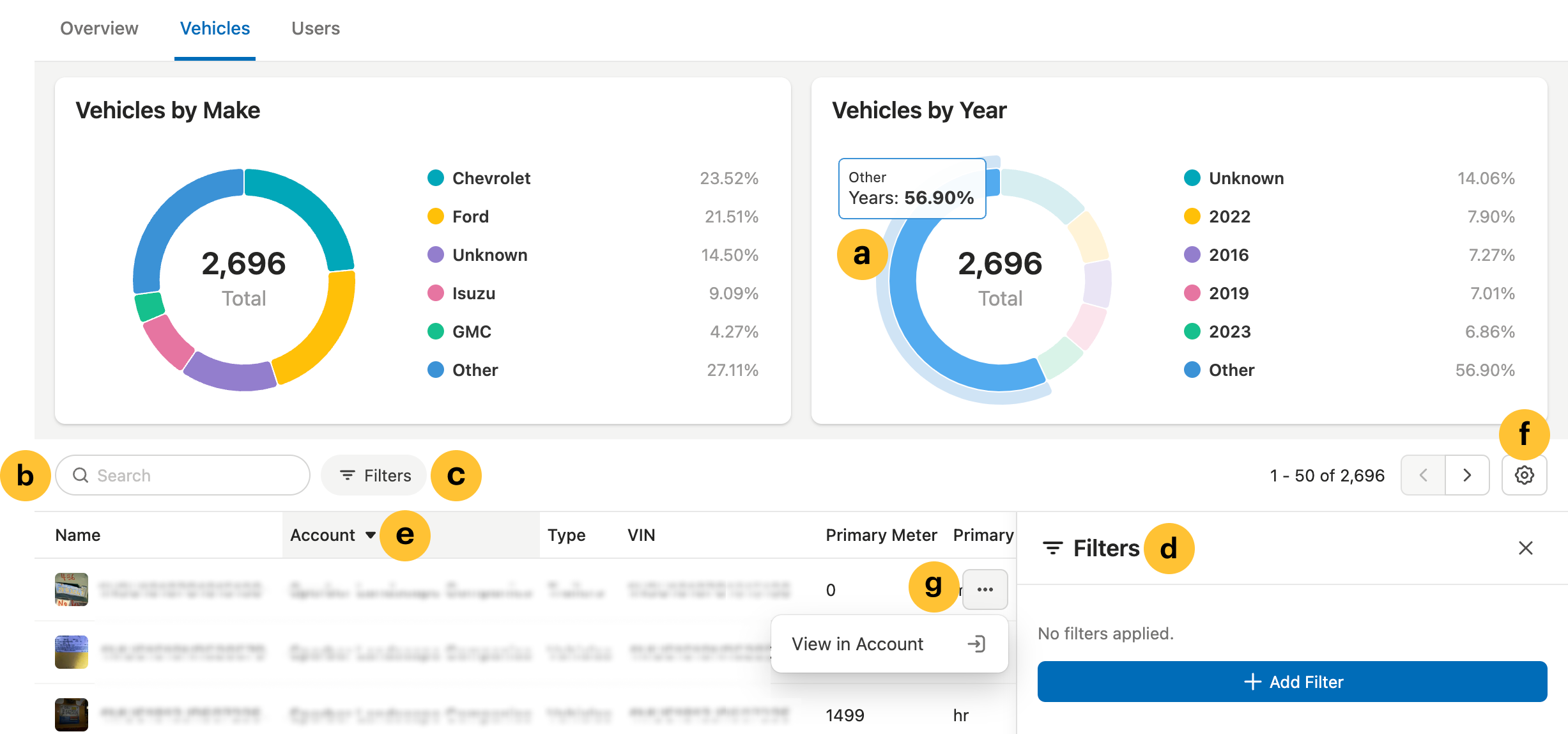Open the Account column sort dropdown
The width and height of the screenshot is (1568, 734).
click(371, 535)
